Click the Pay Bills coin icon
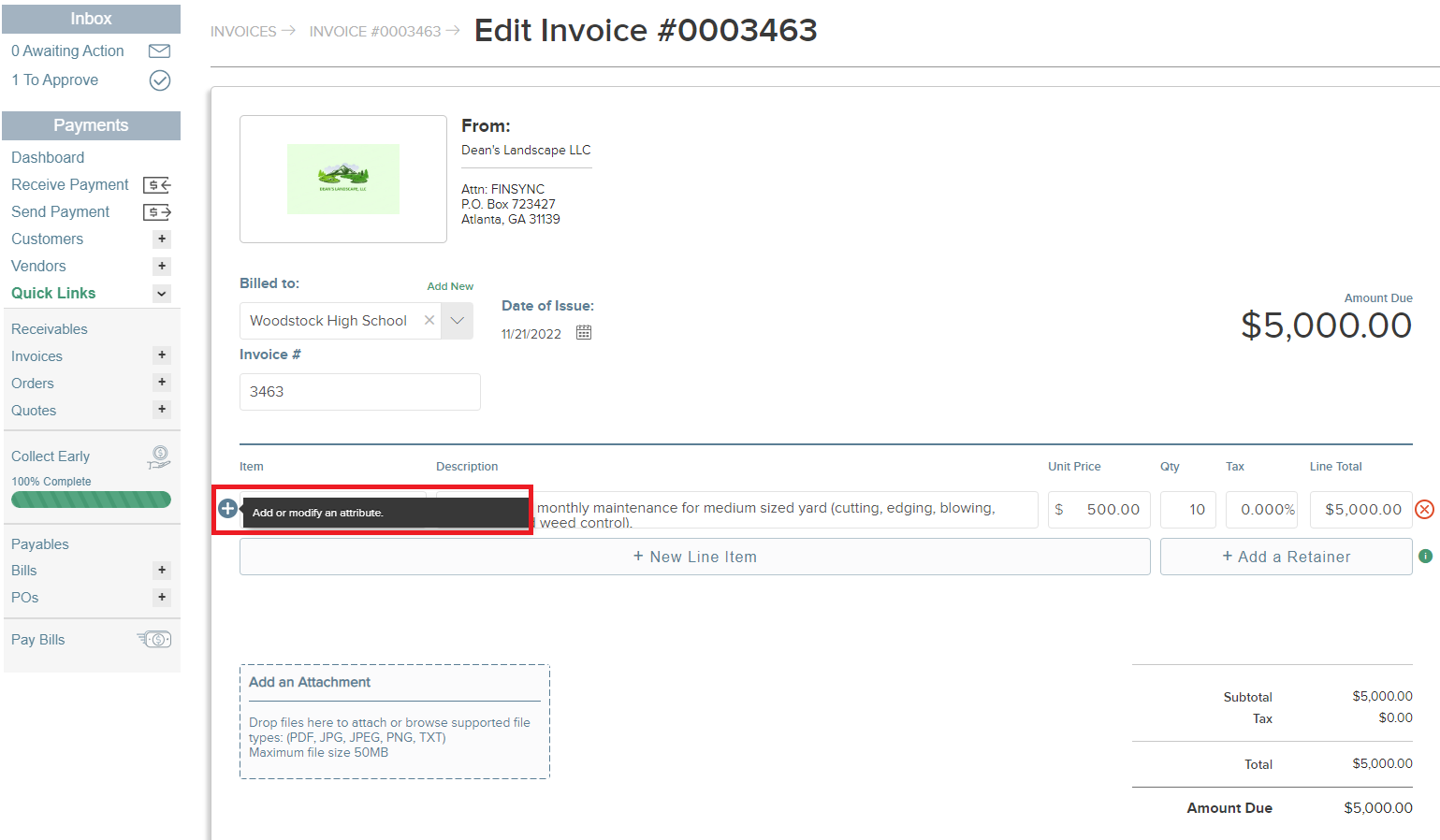This screenshot has height=840, width=1440. 153,639
